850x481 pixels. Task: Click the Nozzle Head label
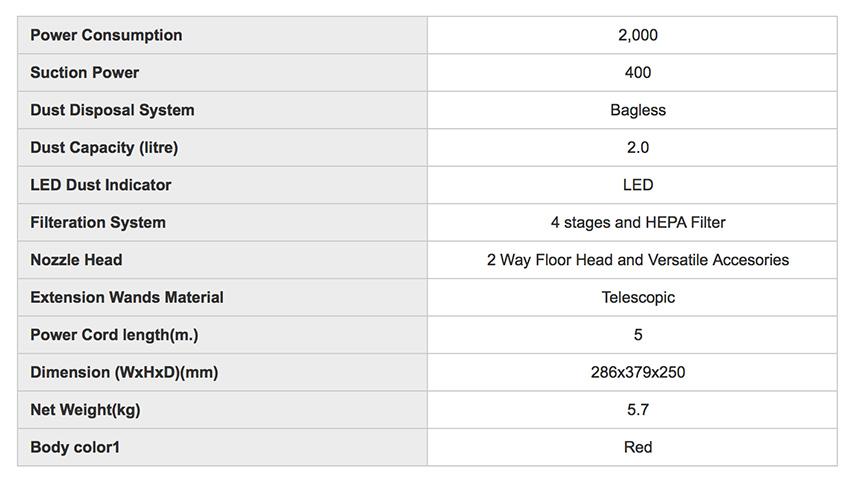coord(76,260)
